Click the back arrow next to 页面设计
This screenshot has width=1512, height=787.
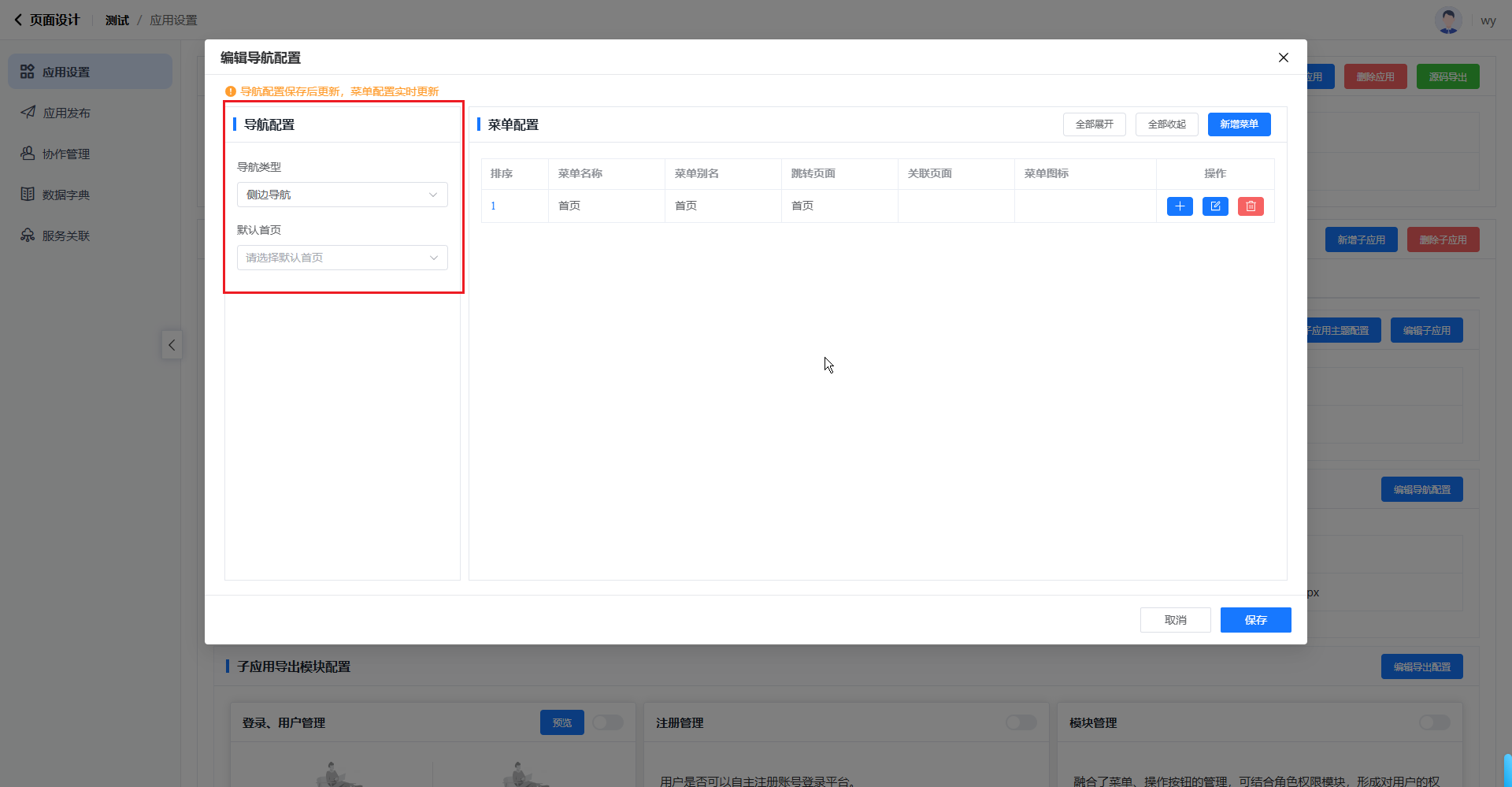[18, 20]
